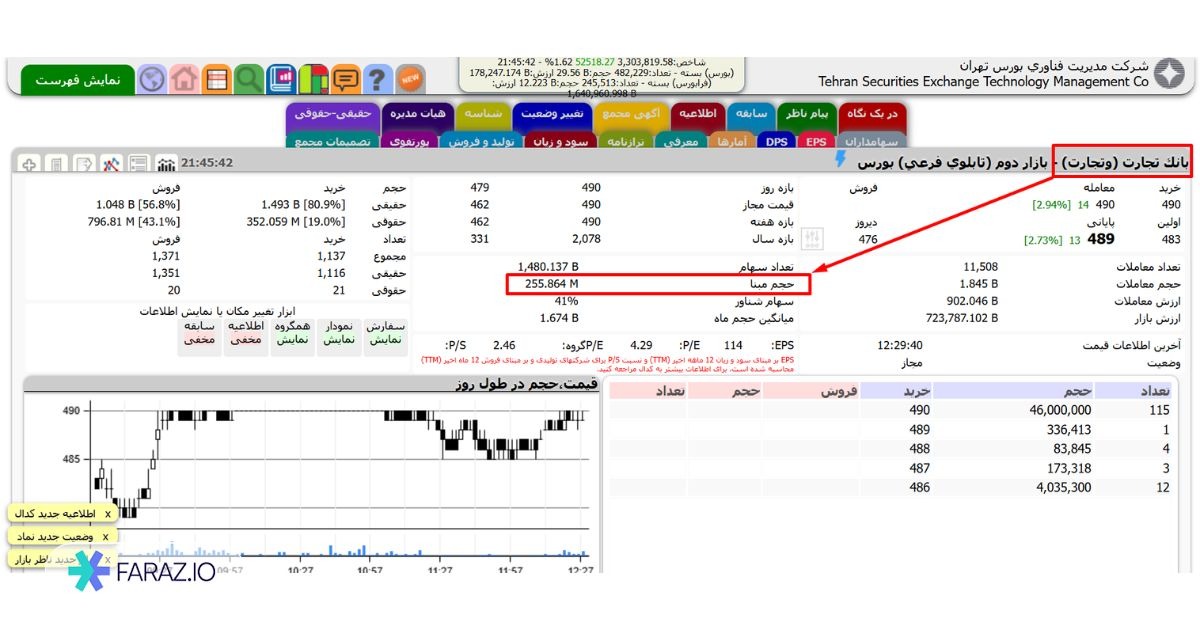The height and width of the screenshot is (630, 1200).
Task: Toggle the سفارش display setting
Action: point(384,333)
